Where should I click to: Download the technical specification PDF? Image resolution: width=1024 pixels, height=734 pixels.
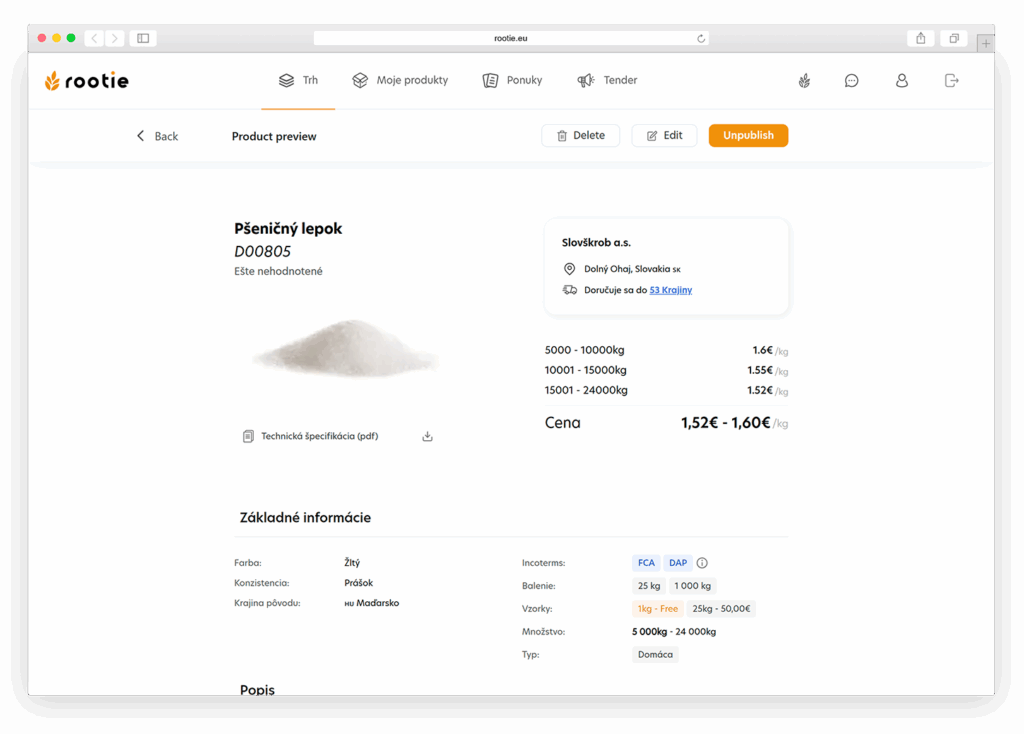pos(427,436)
